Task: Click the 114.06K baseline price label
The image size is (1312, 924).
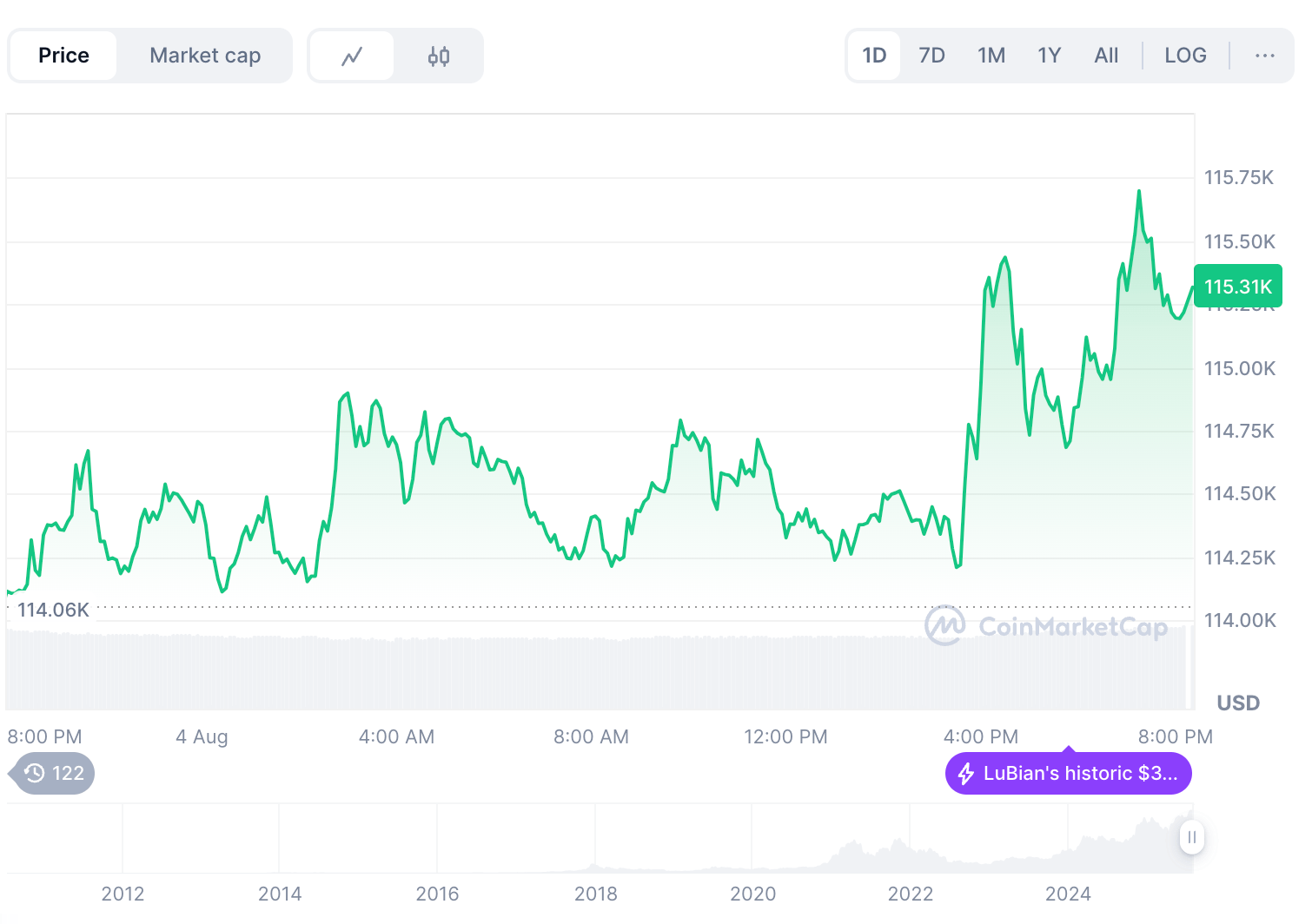Action: click(53, 610)
